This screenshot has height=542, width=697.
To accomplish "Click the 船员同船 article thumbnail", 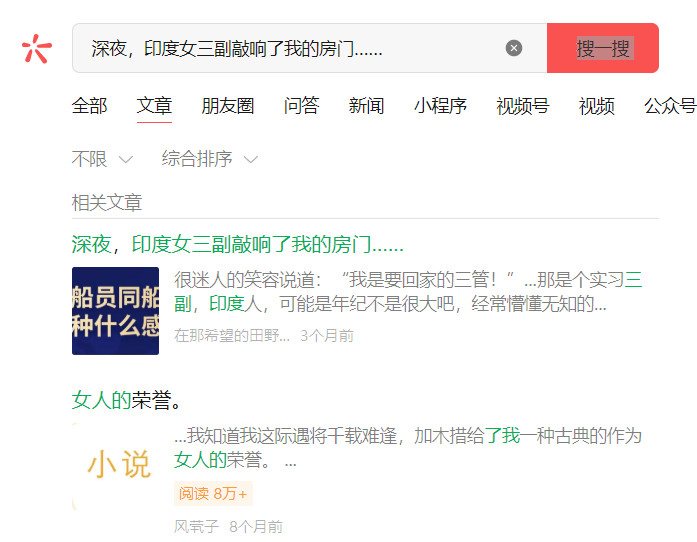I will pyautogui.click(x=116, y=311).
